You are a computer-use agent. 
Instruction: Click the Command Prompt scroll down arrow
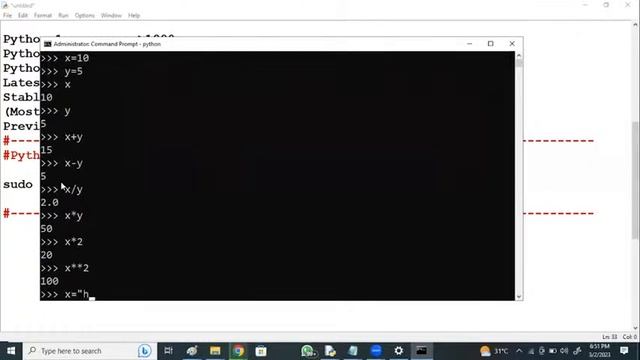(x=519, y=297)
